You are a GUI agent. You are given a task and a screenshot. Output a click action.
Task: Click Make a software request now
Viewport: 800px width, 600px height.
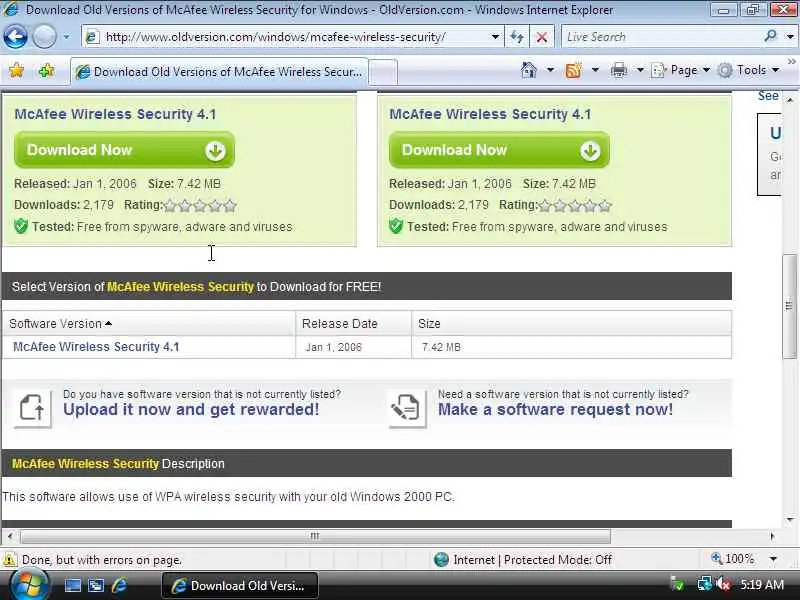pyautogui.click(x=555, y=410)
